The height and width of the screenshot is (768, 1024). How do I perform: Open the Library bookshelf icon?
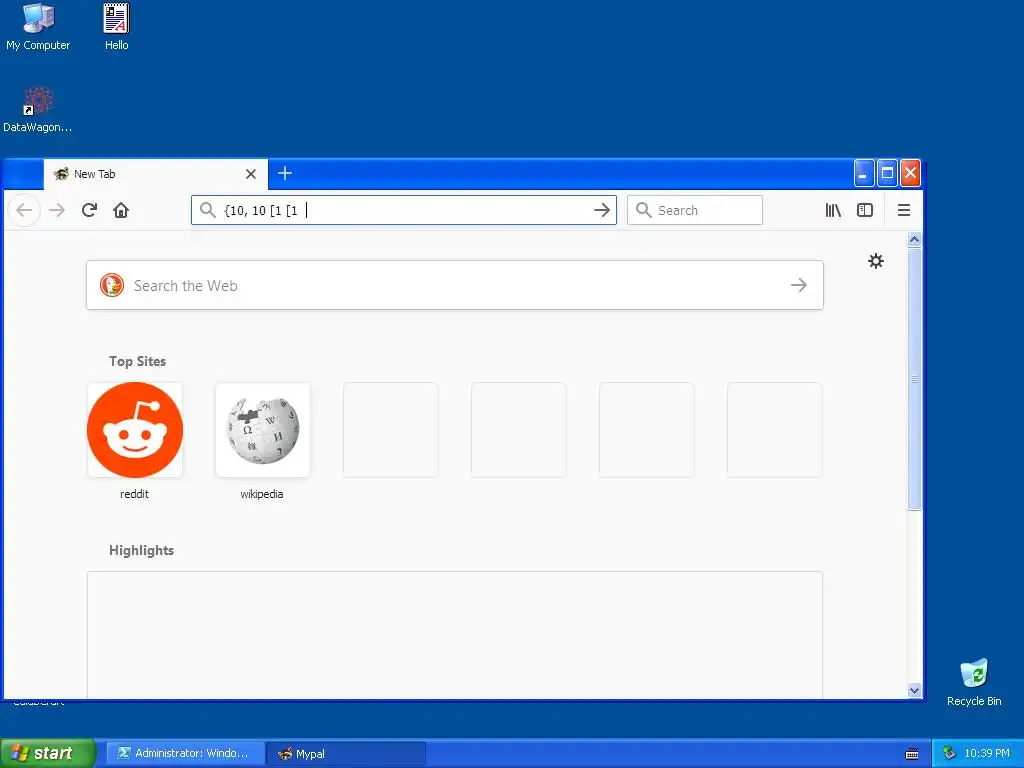pyautogui.click(x=833, y=210)
